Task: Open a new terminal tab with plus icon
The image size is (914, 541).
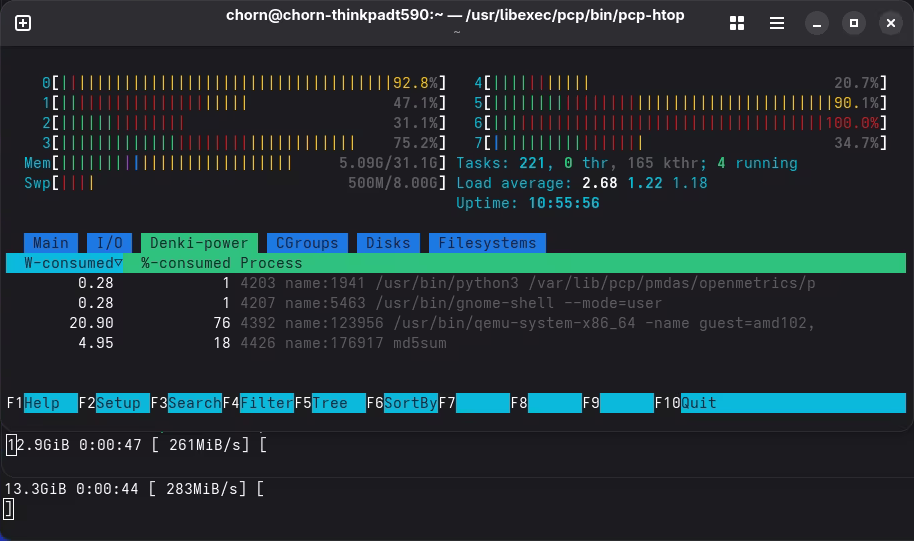Action: click(23, 23)
